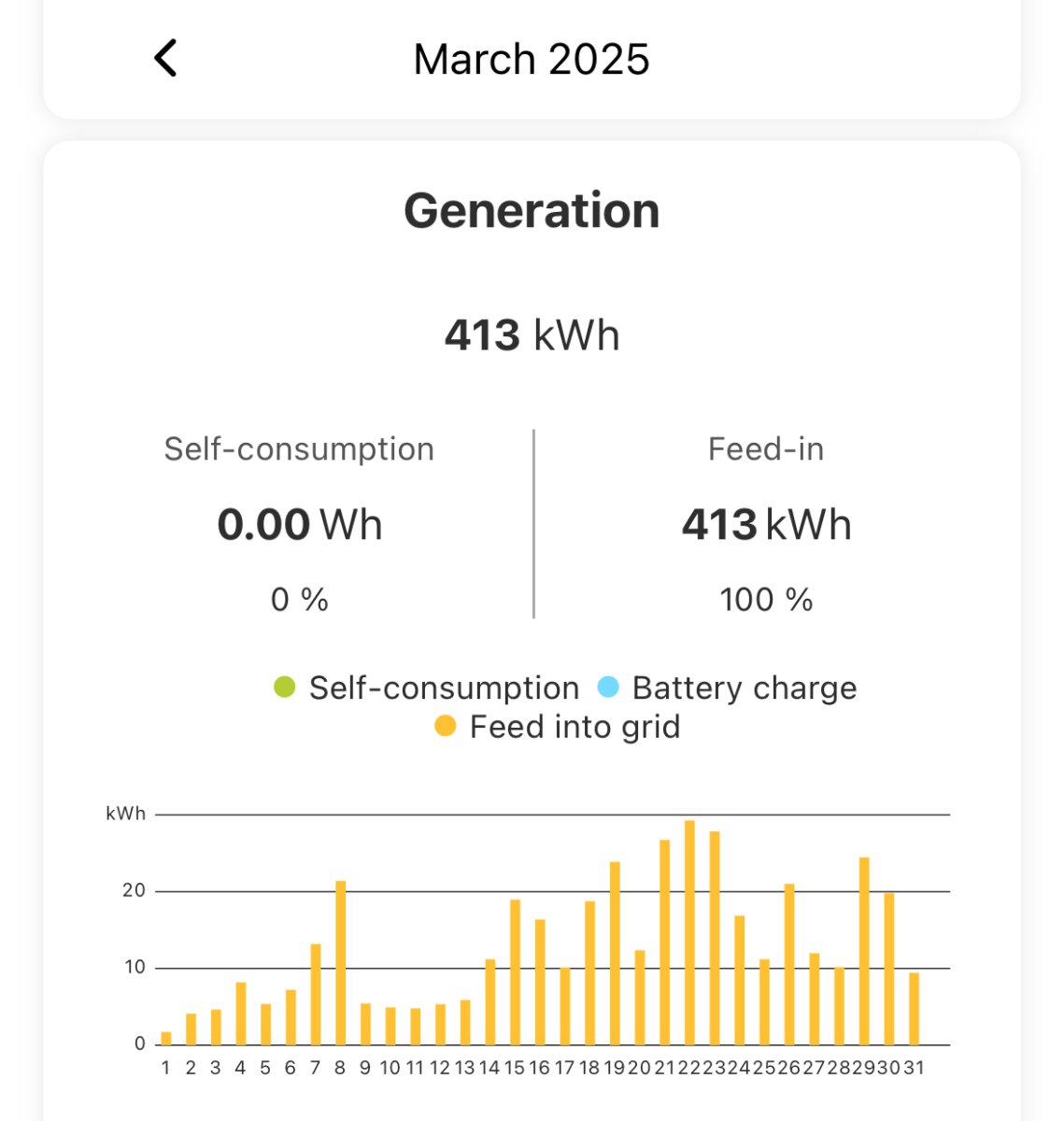The height and width of the screenshot is (1121, 1064).
Task: Toggle the Feed into grid legend dot
Action: [x=446, y=726]
